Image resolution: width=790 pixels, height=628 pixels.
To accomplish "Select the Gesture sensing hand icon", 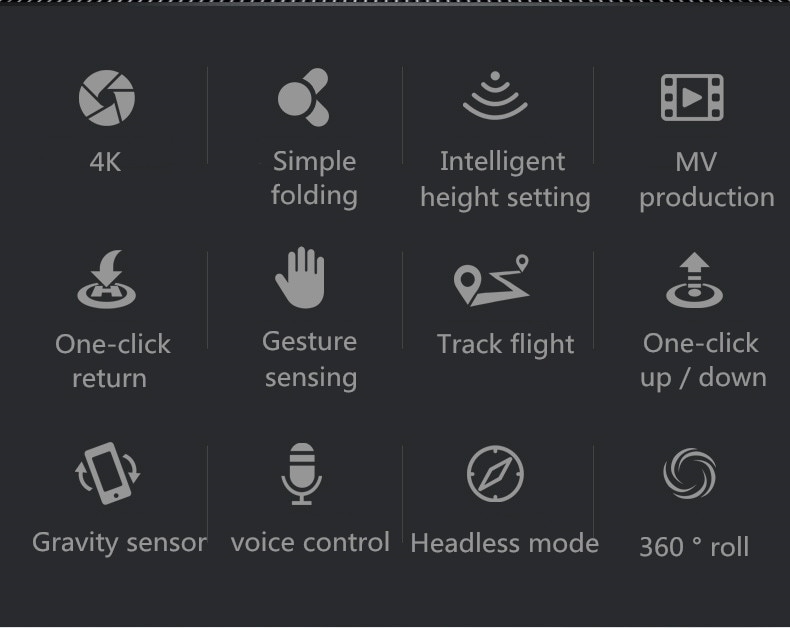I will pos(301,278).
